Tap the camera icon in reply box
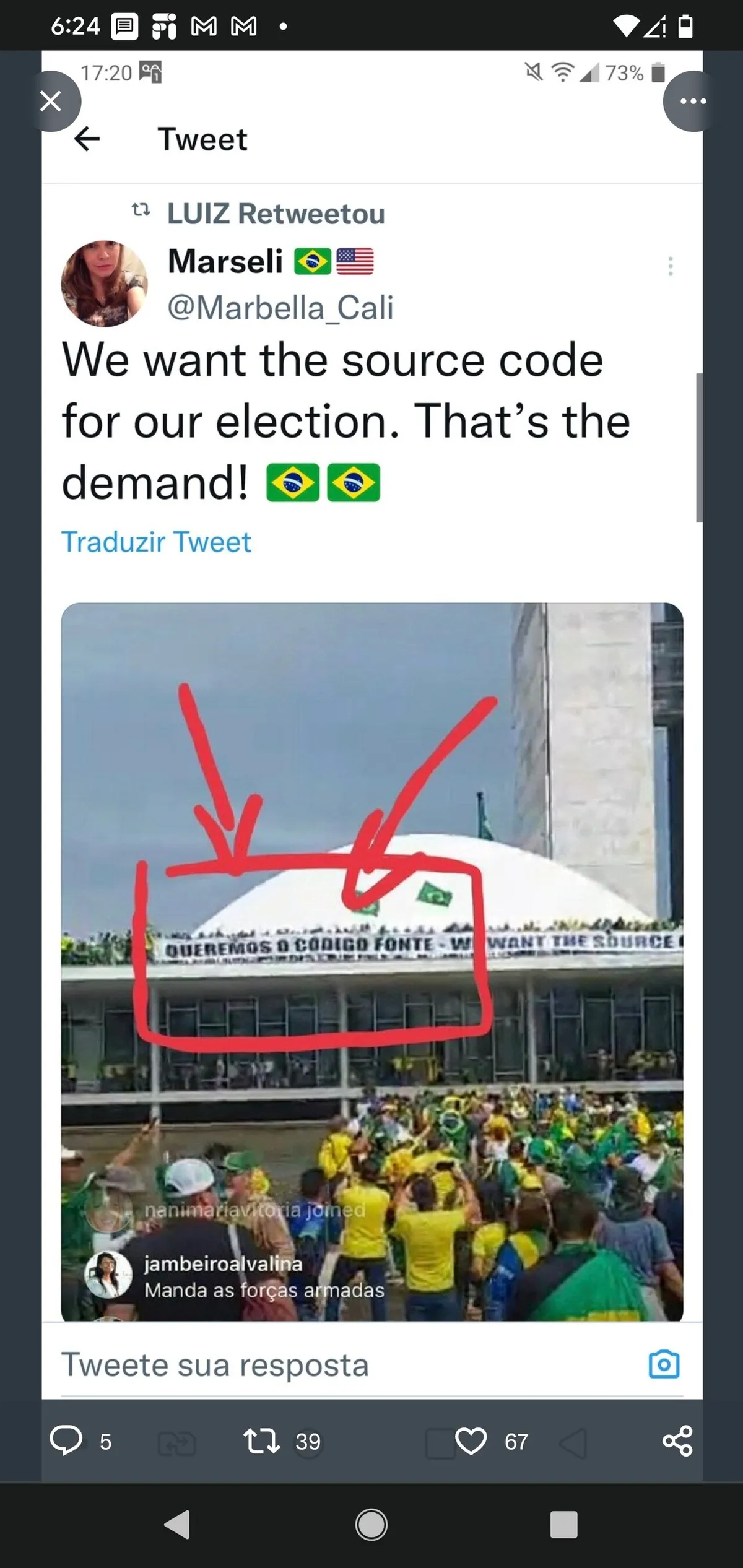Screen dimensions: 743x1568 664,1364
